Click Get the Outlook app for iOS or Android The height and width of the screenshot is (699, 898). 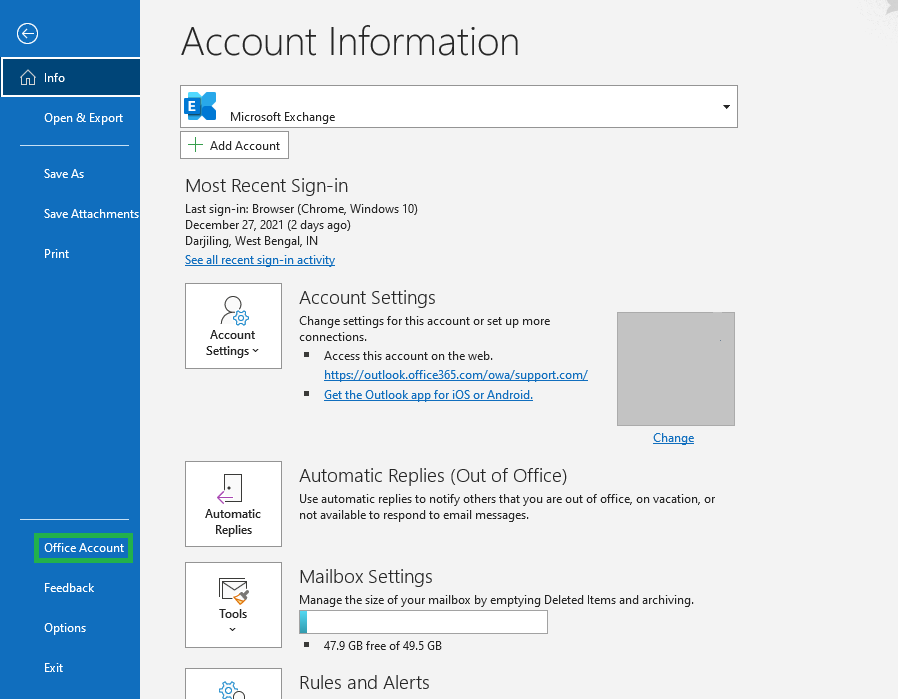[x=428, y=395]
